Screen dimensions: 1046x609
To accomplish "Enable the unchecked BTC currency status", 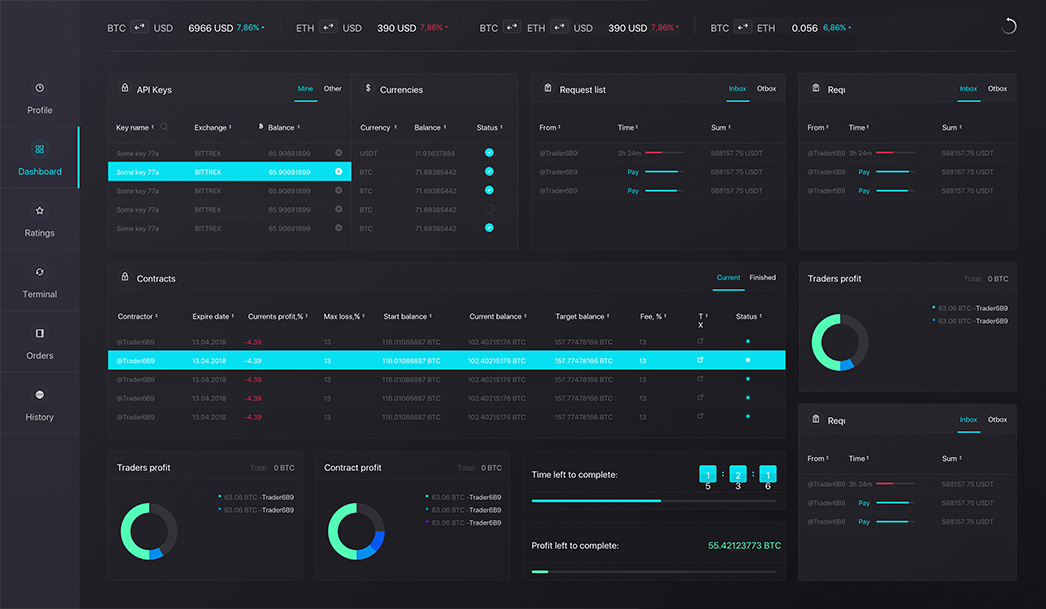I will tap(489, 209).
